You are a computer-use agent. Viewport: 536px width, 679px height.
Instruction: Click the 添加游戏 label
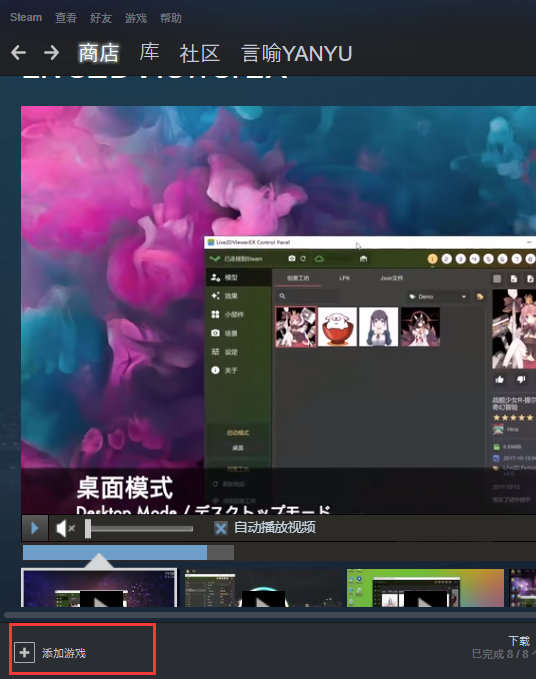64,653
